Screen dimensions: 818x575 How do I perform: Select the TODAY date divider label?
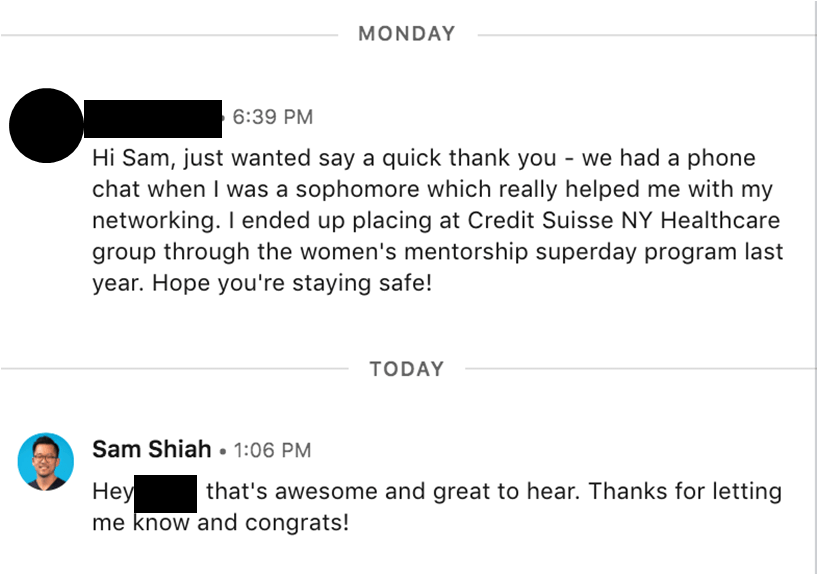pos(407,369)
